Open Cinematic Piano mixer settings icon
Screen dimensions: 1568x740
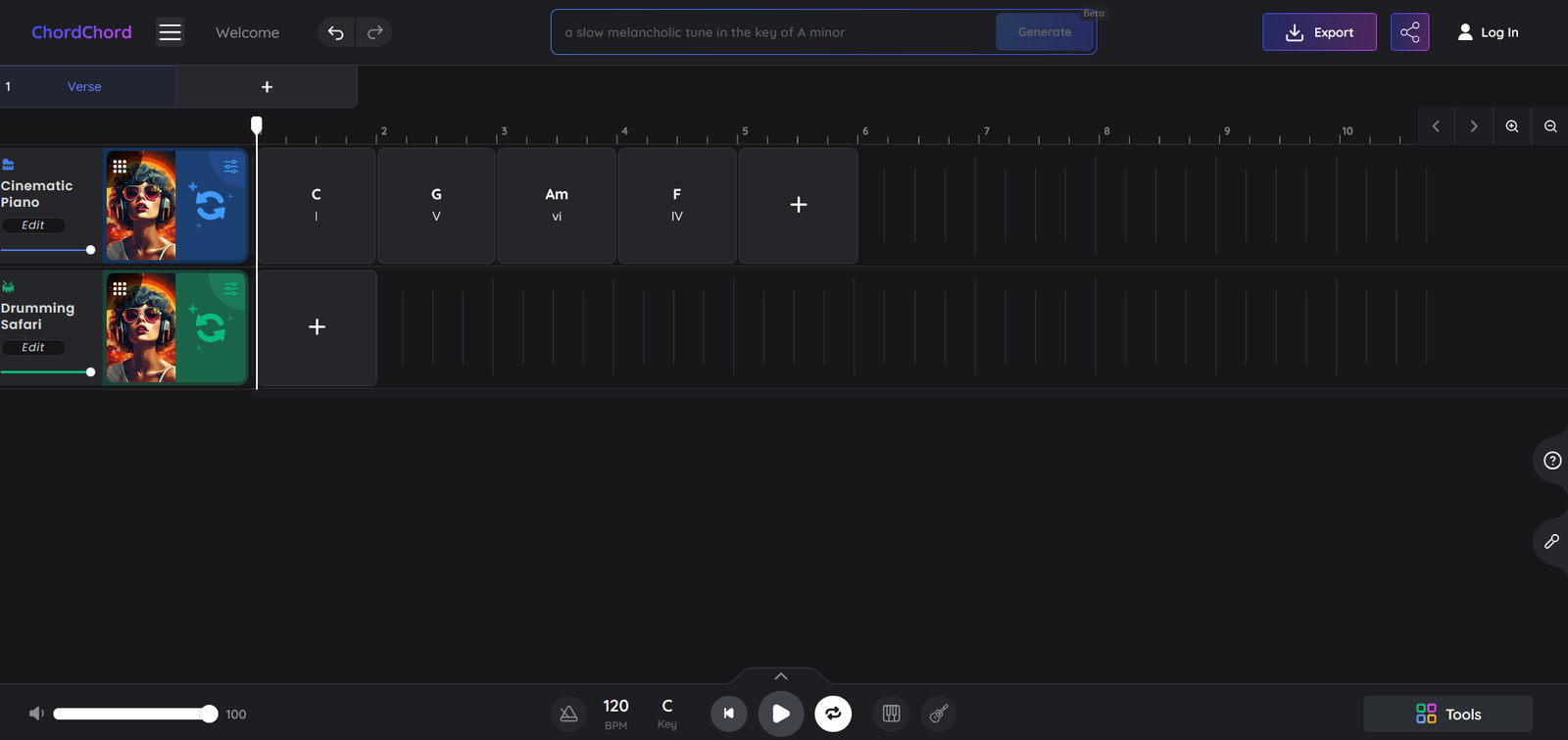click(x=230, y=167)
